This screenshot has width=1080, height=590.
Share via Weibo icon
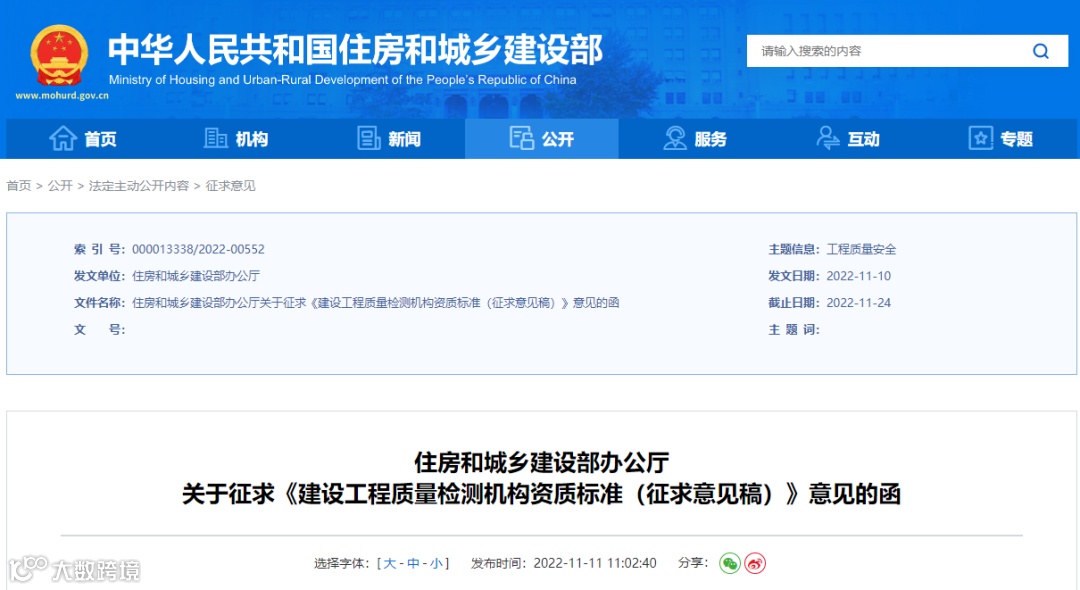755,563
